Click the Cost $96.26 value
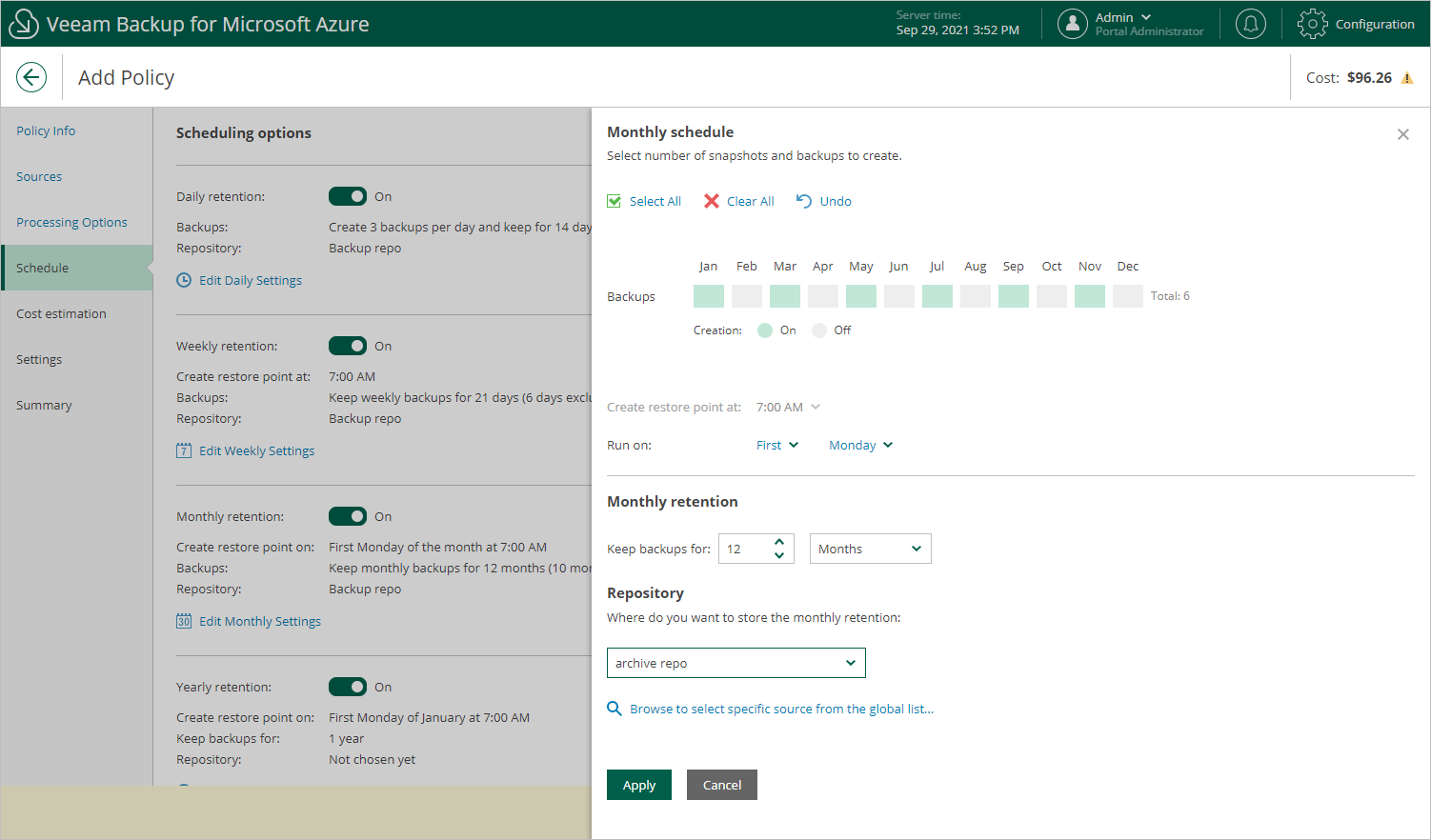The height and width of the screenshot is (840, 1431). point(1369,78)
